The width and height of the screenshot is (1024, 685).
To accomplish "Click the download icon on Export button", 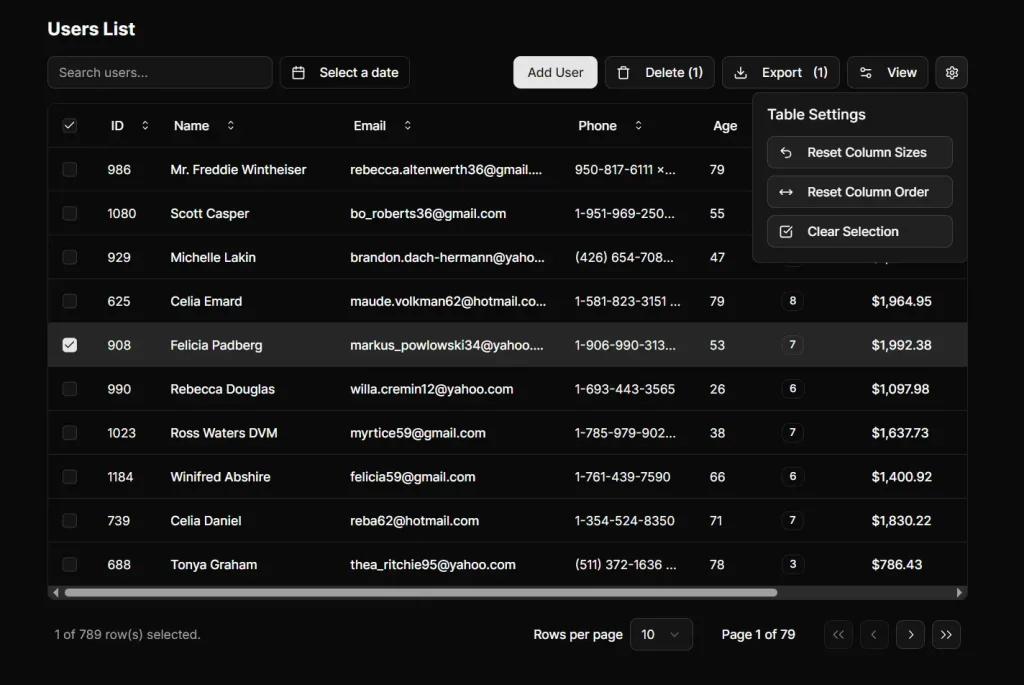I will click(x=741, y=72).
